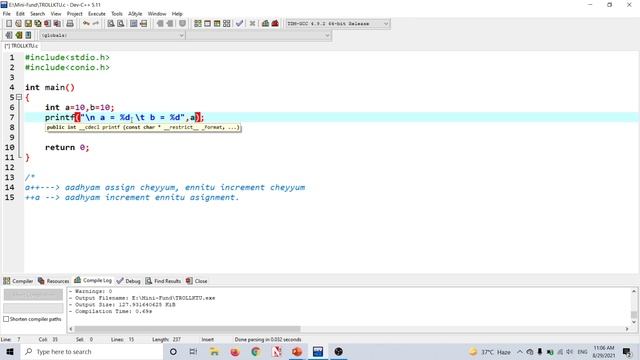The image size is (640, 360).
Task: Open File Explorer from the taskbar
Action: (214, 351)
